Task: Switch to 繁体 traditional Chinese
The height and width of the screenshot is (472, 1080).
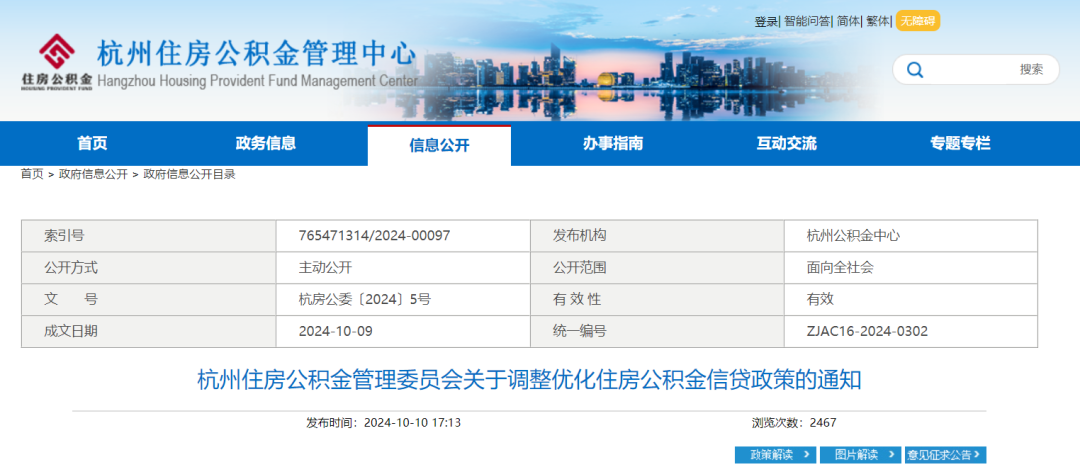Action: click(x=878, y=21)
